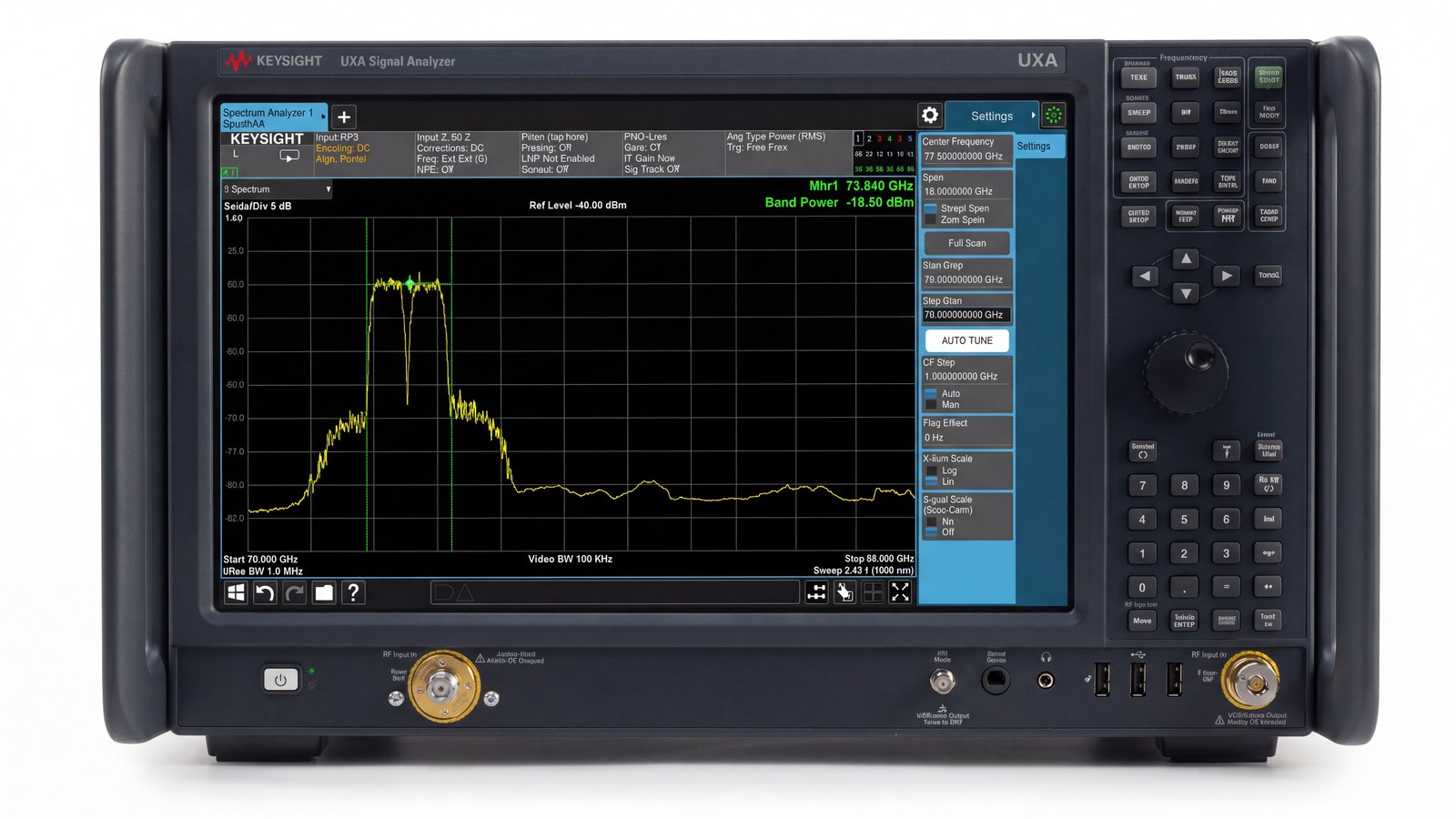1456x819 pixels.
Task: Click the TEXE hardkey
Action: pos(1138,77)
